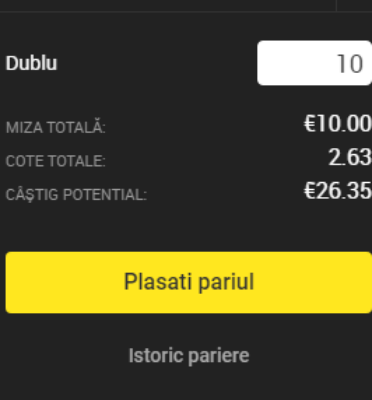Click the number 10 inside the stake box

(x=350, y=64)
